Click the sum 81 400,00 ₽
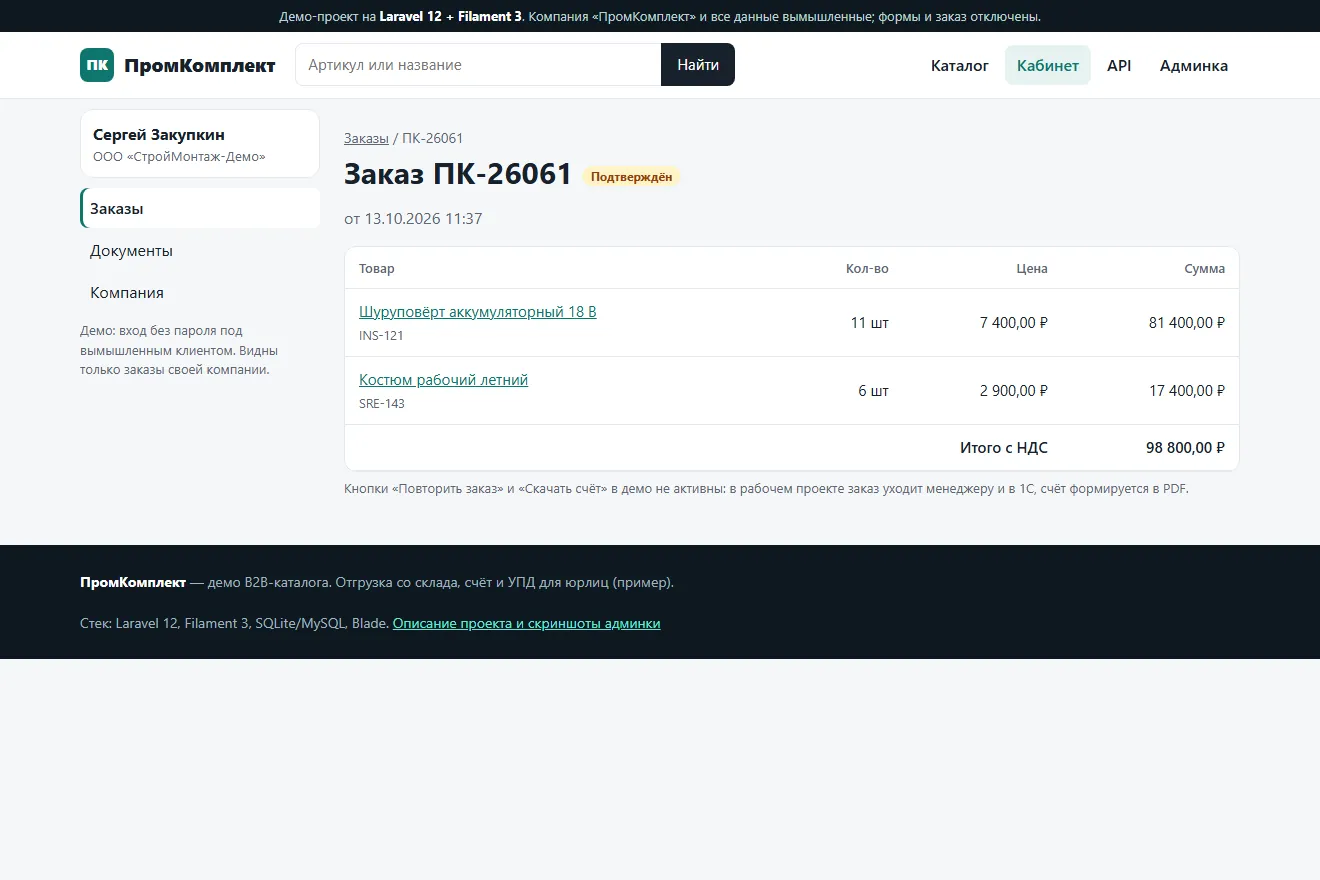Screen dimensions: 1320x880 [x=1187, y=323]
